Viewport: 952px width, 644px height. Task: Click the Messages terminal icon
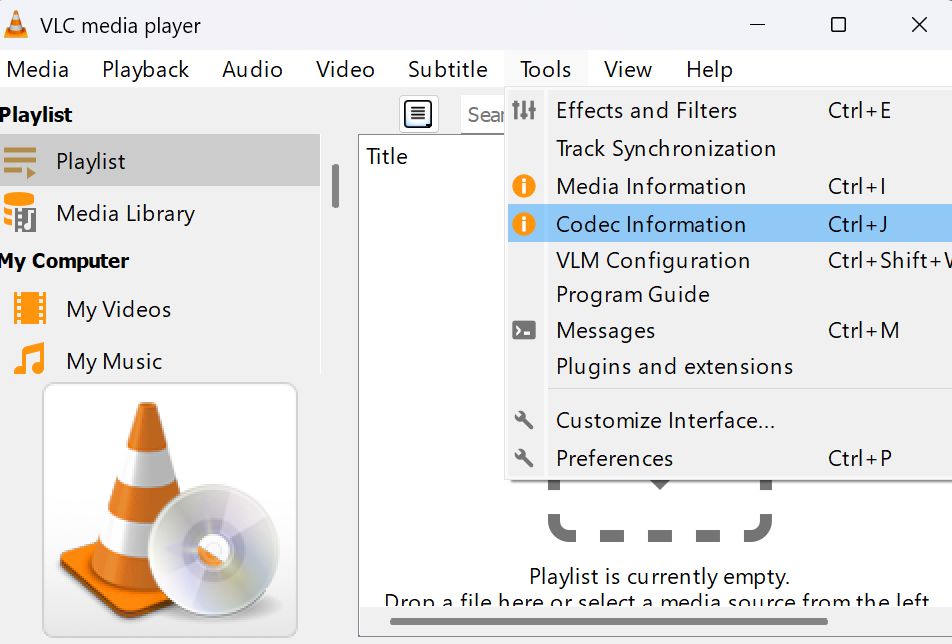pyautogui.click(x=524, y=330)
